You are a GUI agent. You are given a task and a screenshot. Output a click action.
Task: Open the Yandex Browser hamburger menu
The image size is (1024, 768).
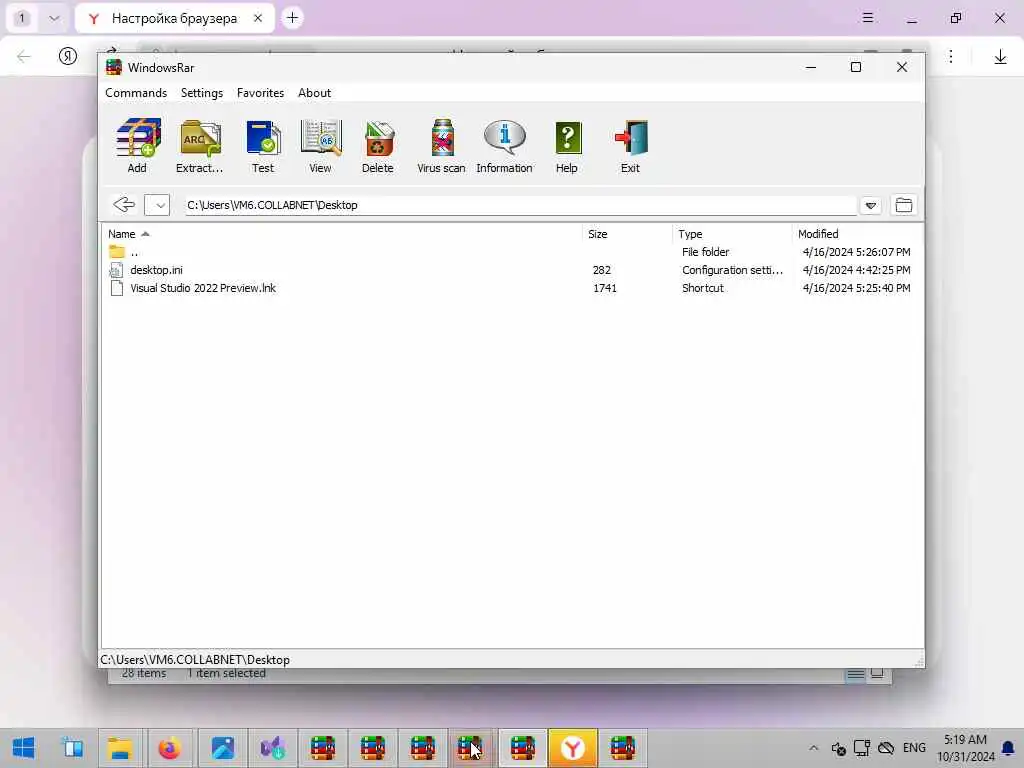click(x=867, y=18)
